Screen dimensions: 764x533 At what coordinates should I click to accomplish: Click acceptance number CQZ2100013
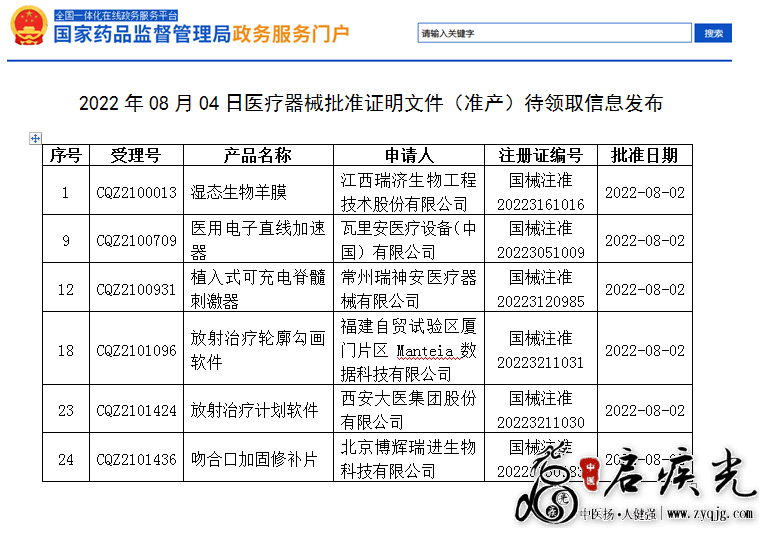click(x=136, y=192)
